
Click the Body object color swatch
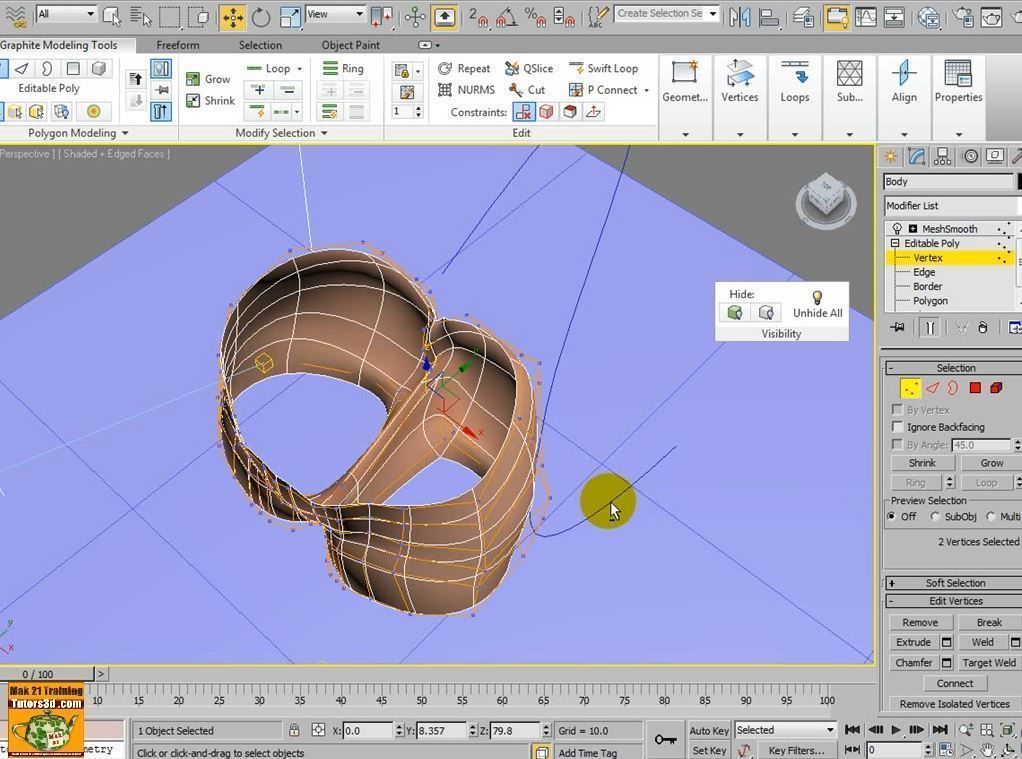point(1019,181)
